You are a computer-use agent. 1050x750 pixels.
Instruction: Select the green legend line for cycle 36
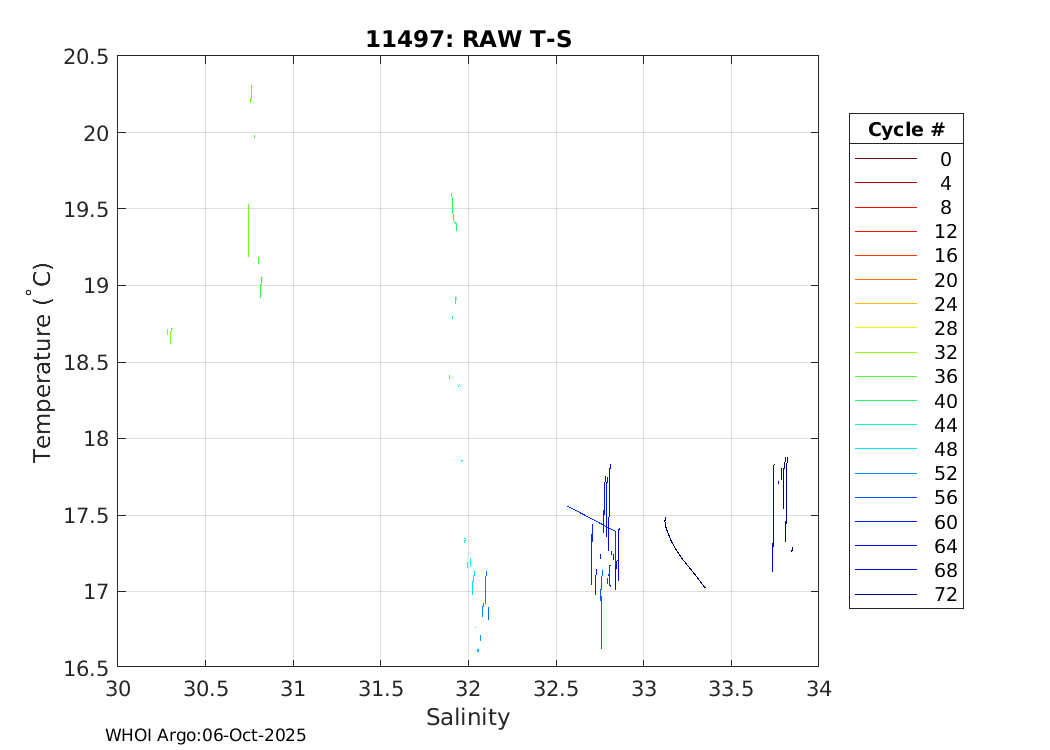[x=885, y=377]
